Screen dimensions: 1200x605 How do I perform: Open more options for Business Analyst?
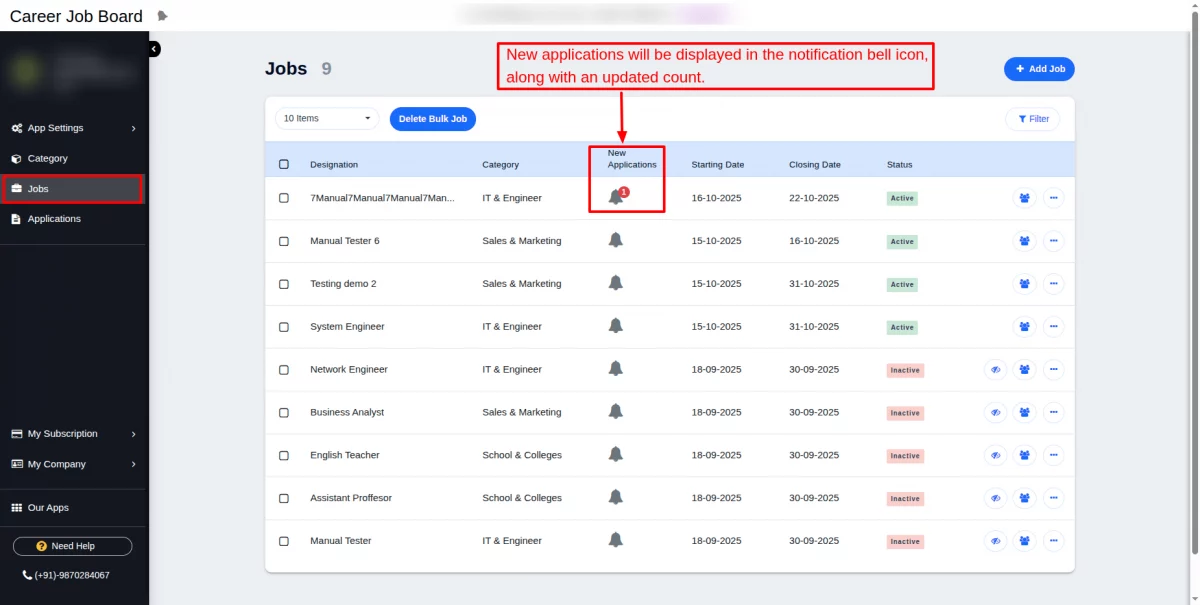(1054, 413)
